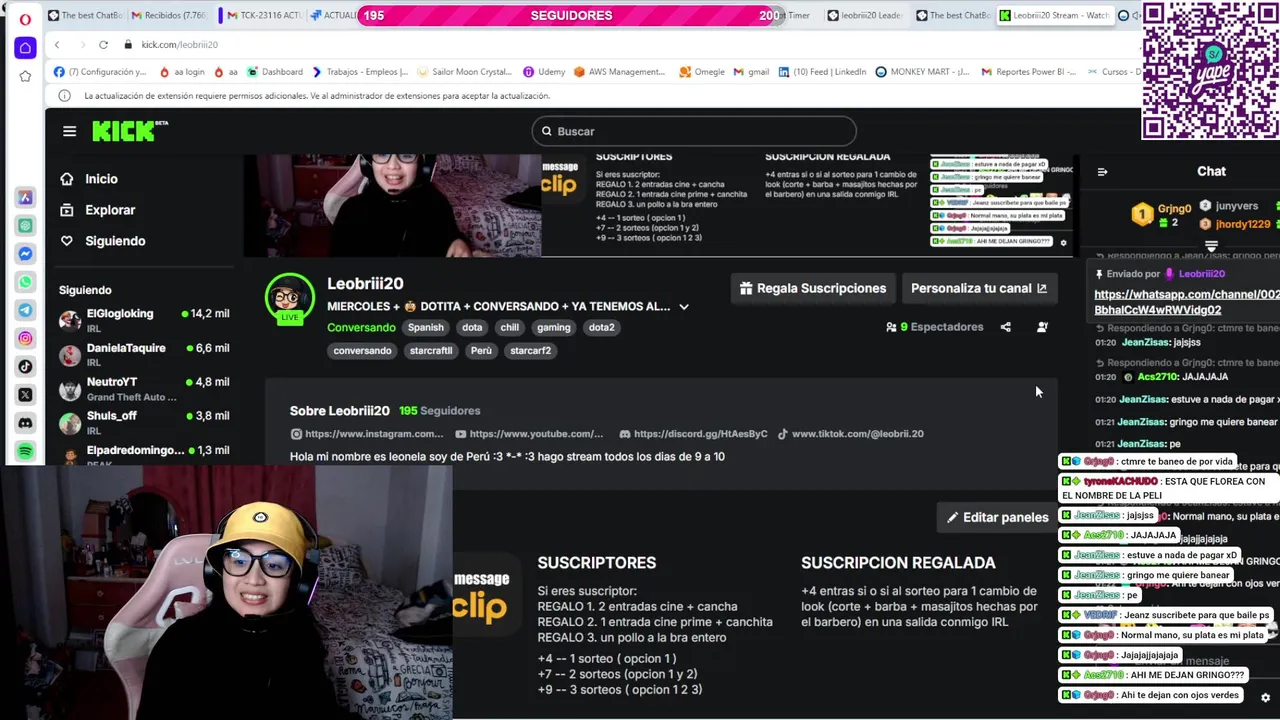Open ElGlogloking followed channel
Viewport: 1280px width, 720px height.
tap(145, 320)
